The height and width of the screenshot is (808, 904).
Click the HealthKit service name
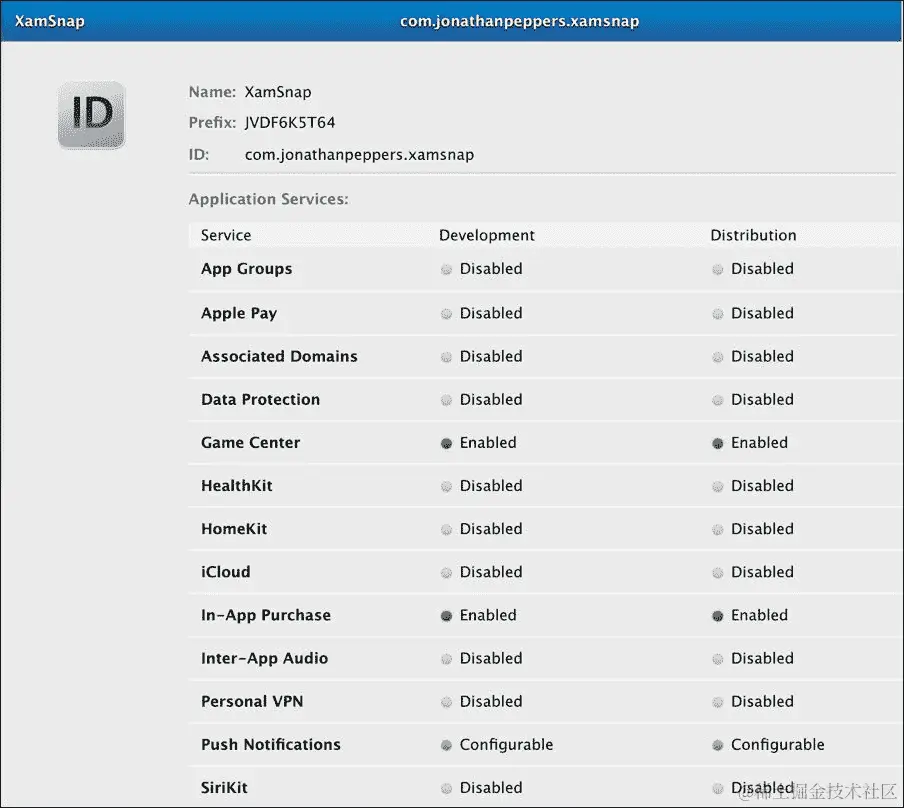click(x=236, y=486)
